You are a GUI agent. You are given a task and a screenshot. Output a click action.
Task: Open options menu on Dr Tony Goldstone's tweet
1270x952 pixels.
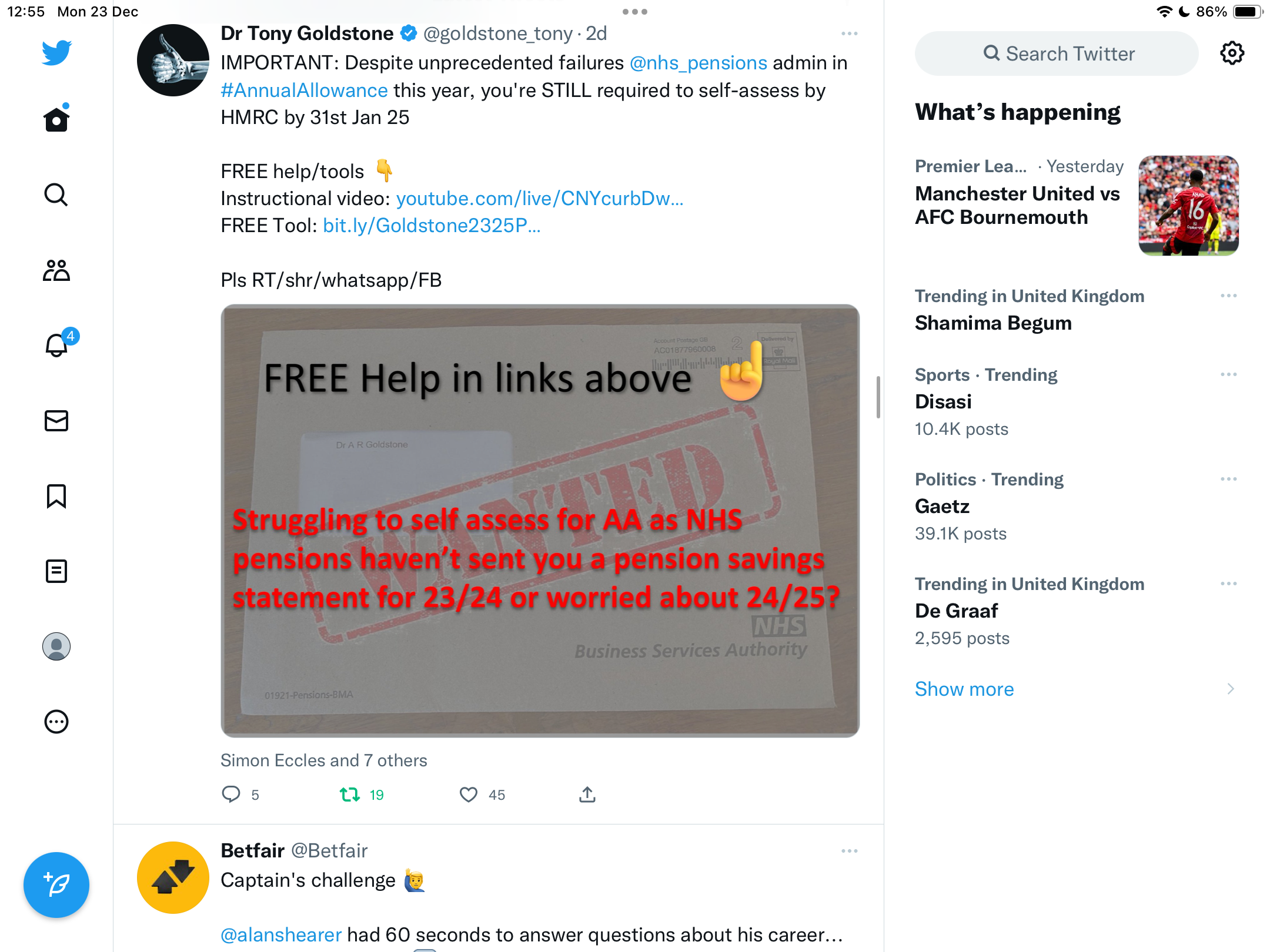pyautogui.click(x=849, y=34)
